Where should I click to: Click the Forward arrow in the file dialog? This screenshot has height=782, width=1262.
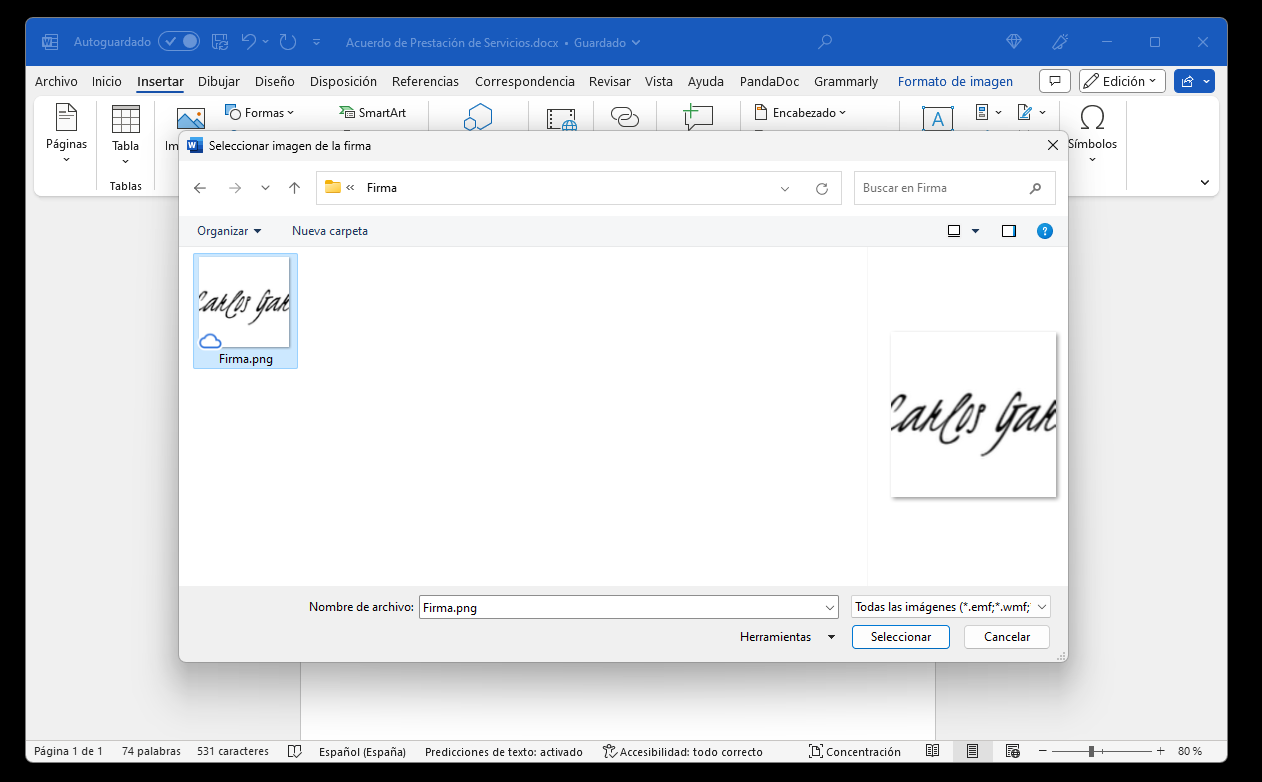click(x=235, y=188)
